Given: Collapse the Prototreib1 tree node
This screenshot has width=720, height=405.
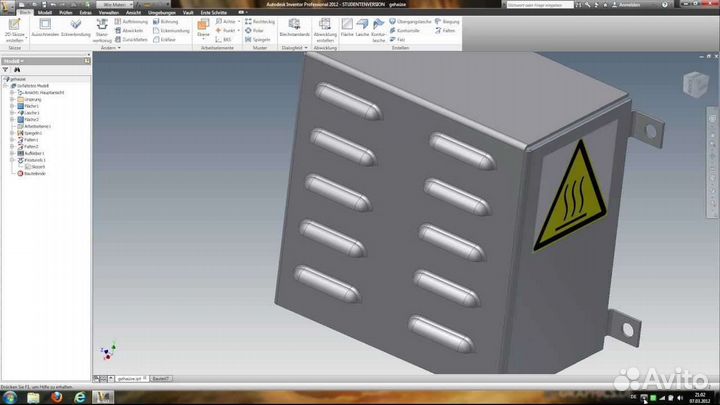Looking at the screenshot, I should (11, 159).
